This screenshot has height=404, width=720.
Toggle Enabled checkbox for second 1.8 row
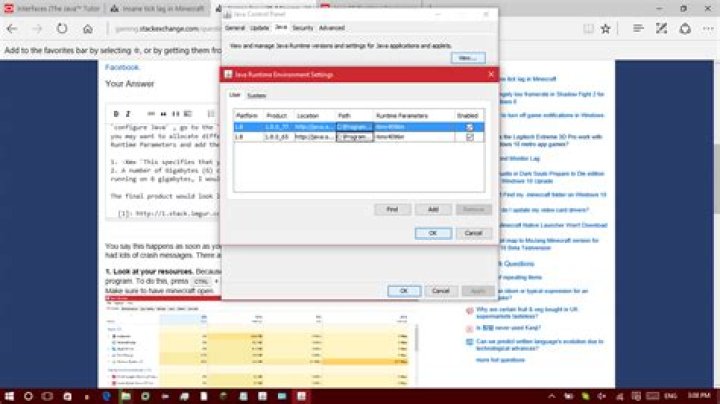coord(469,137)
